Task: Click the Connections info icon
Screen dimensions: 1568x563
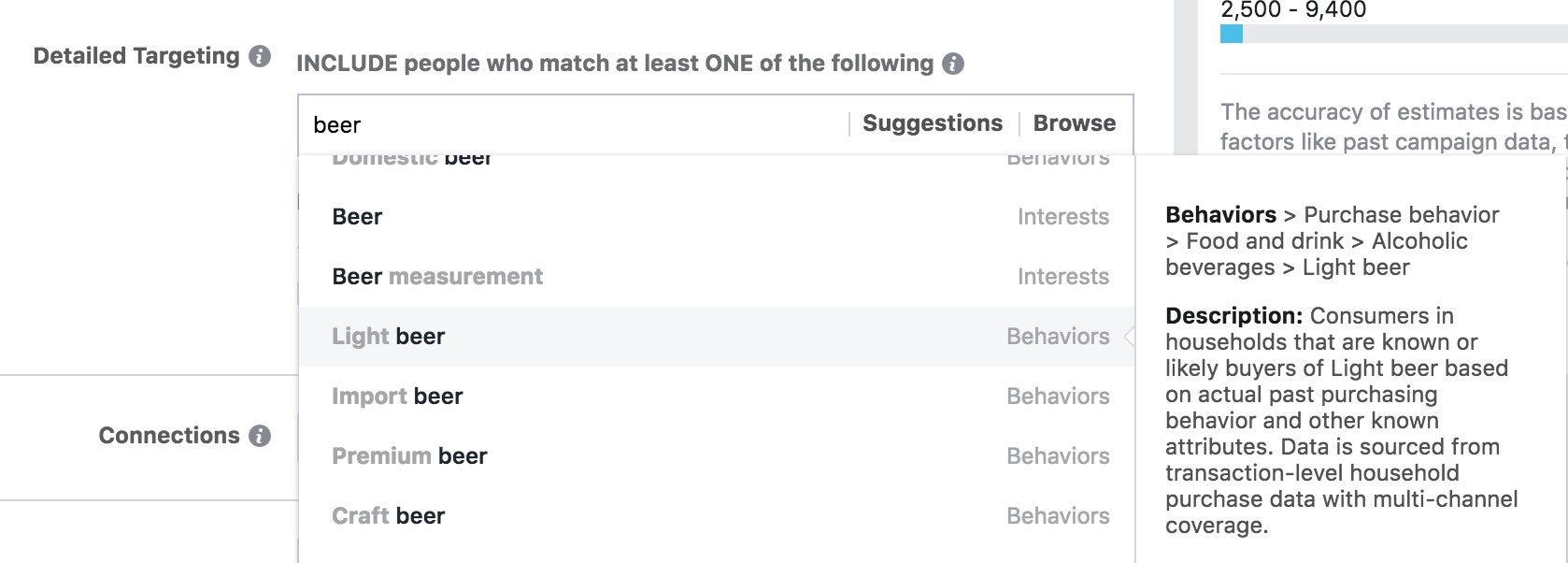Action: tap(260, 436)
